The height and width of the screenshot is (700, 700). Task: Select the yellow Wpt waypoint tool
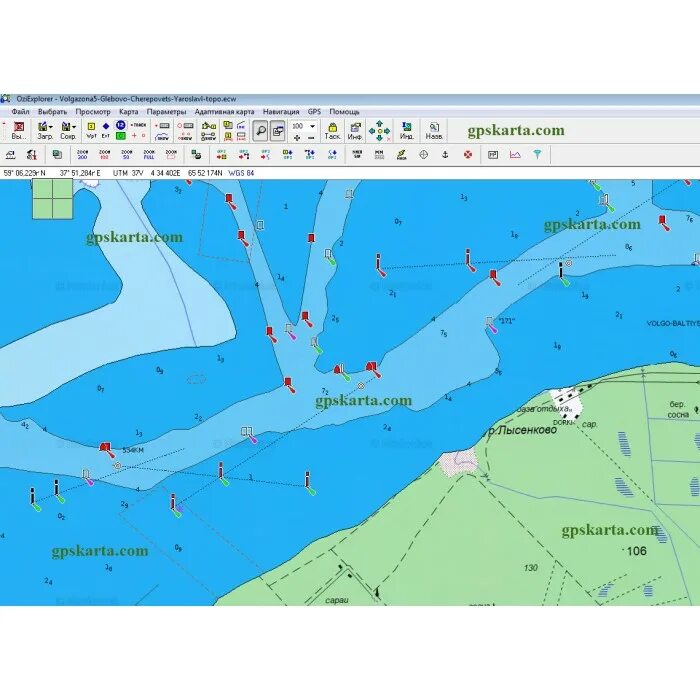point(92,130)
